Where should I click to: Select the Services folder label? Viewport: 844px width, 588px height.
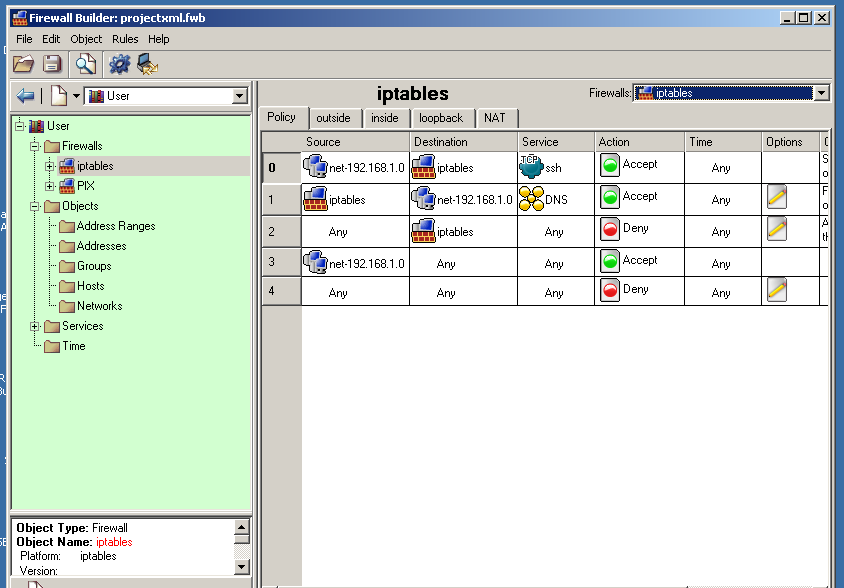(83, 326)
